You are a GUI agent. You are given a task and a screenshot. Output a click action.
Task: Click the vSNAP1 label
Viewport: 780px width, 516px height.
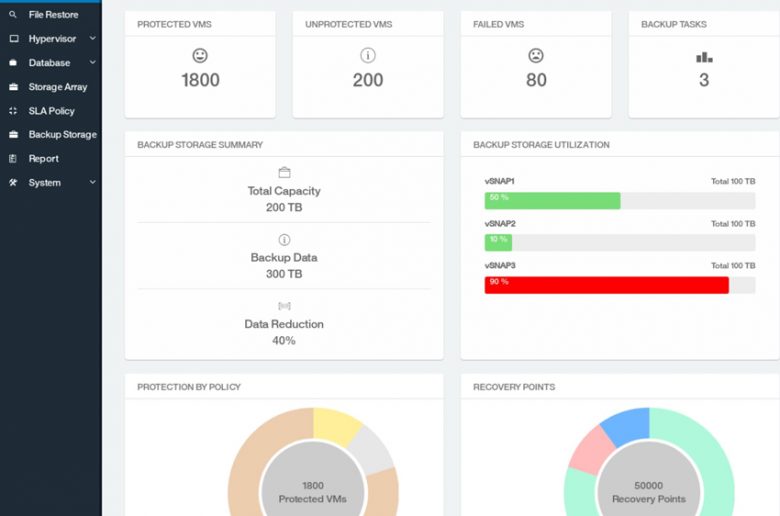click(x=499, y=181)
